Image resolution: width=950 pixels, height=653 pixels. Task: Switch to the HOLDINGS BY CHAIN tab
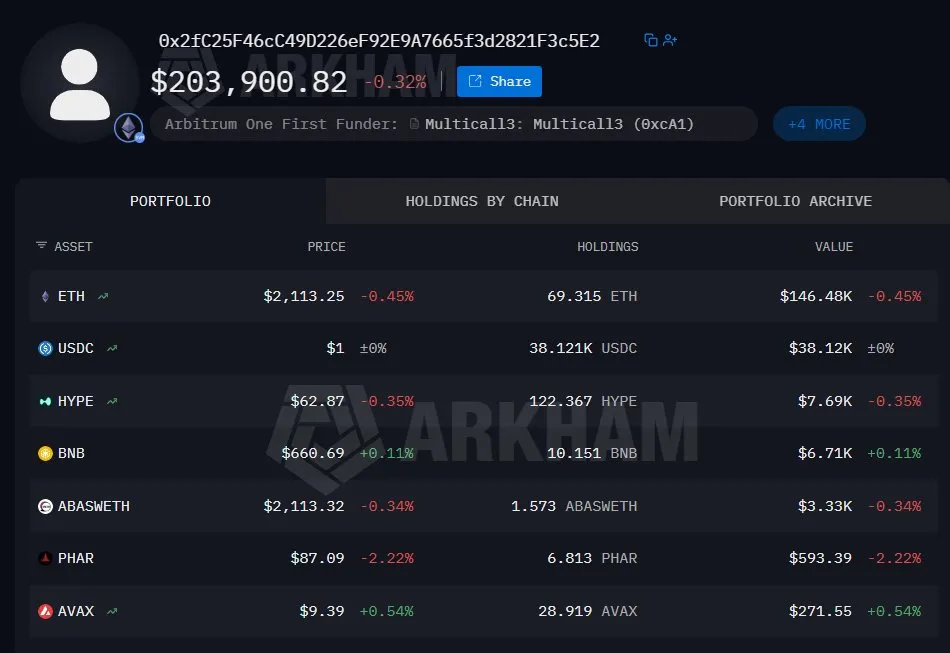[482, 201]
